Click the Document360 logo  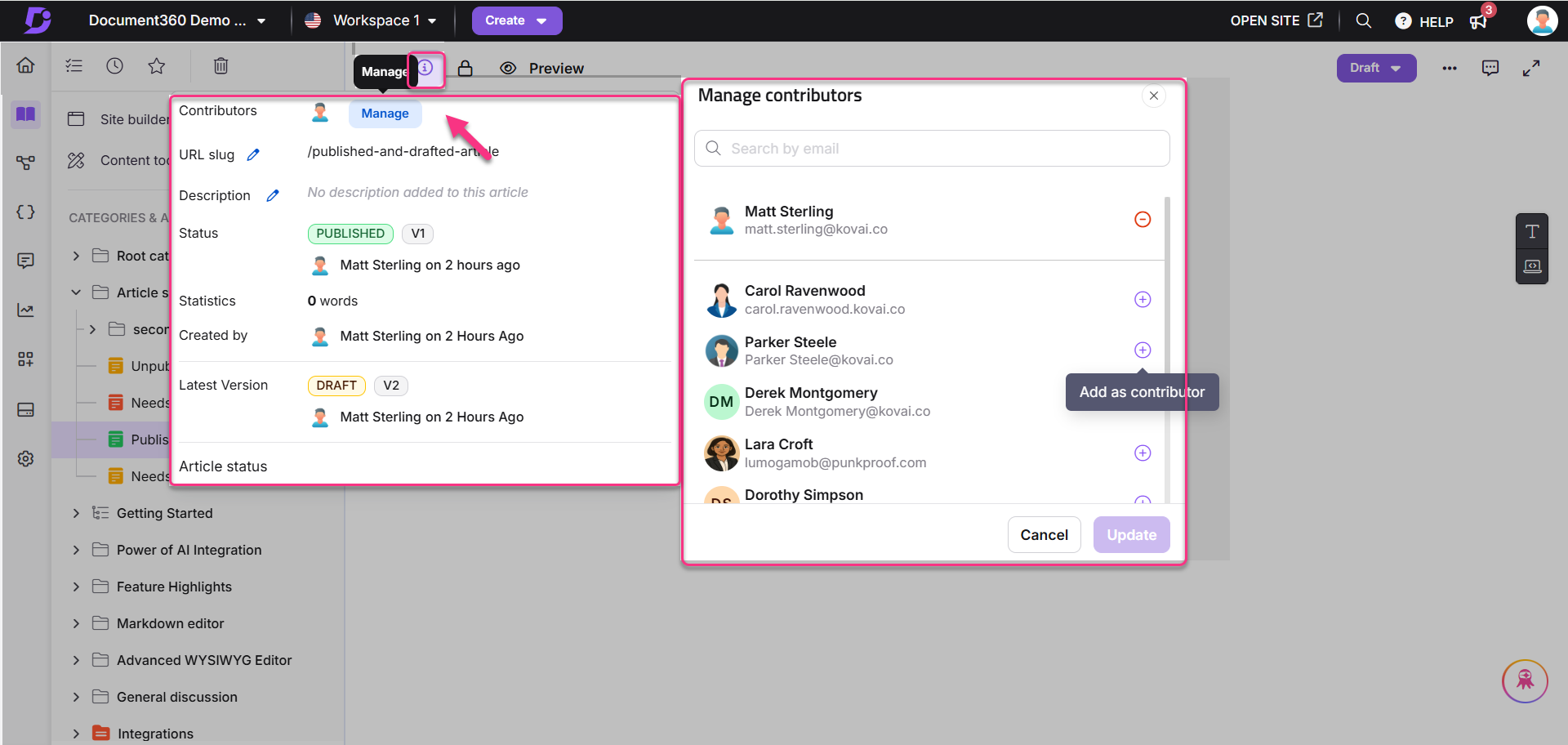37,20
